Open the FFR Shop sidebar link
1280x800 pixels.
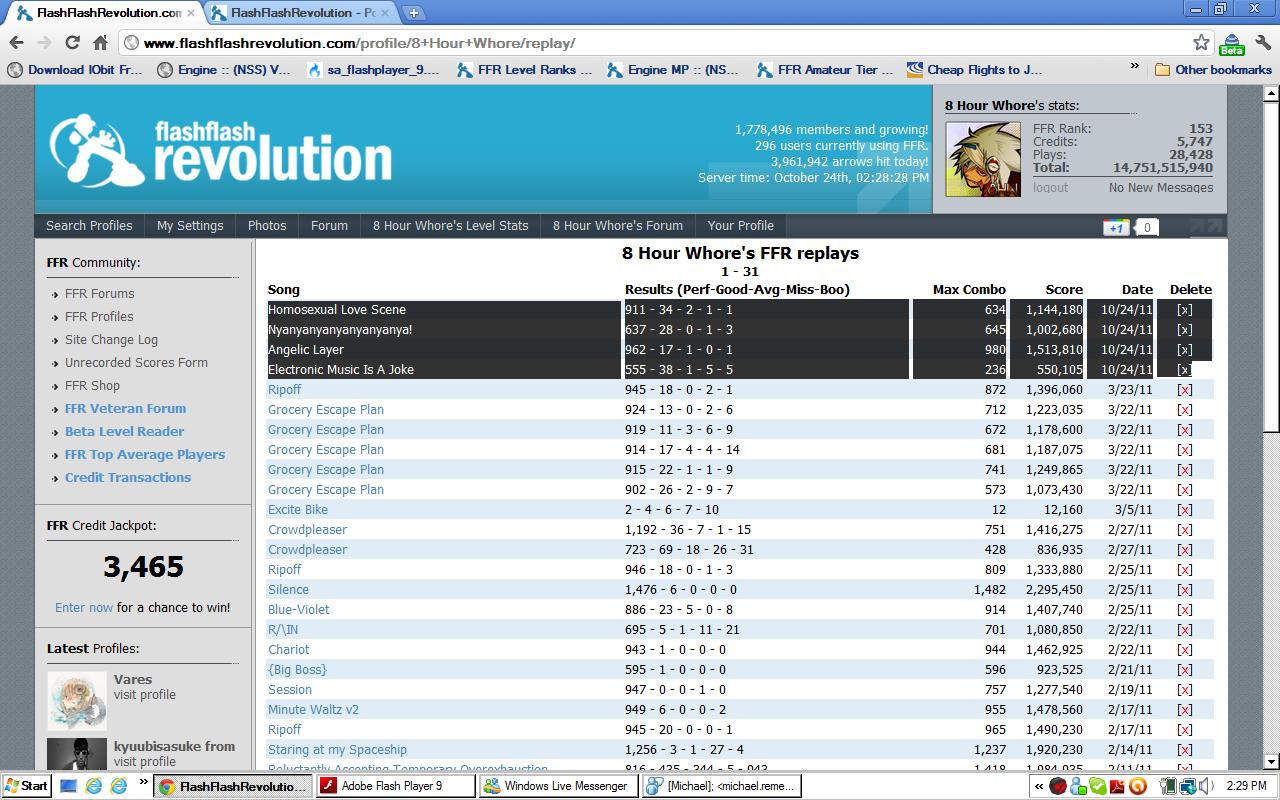(x=92, y=386)
